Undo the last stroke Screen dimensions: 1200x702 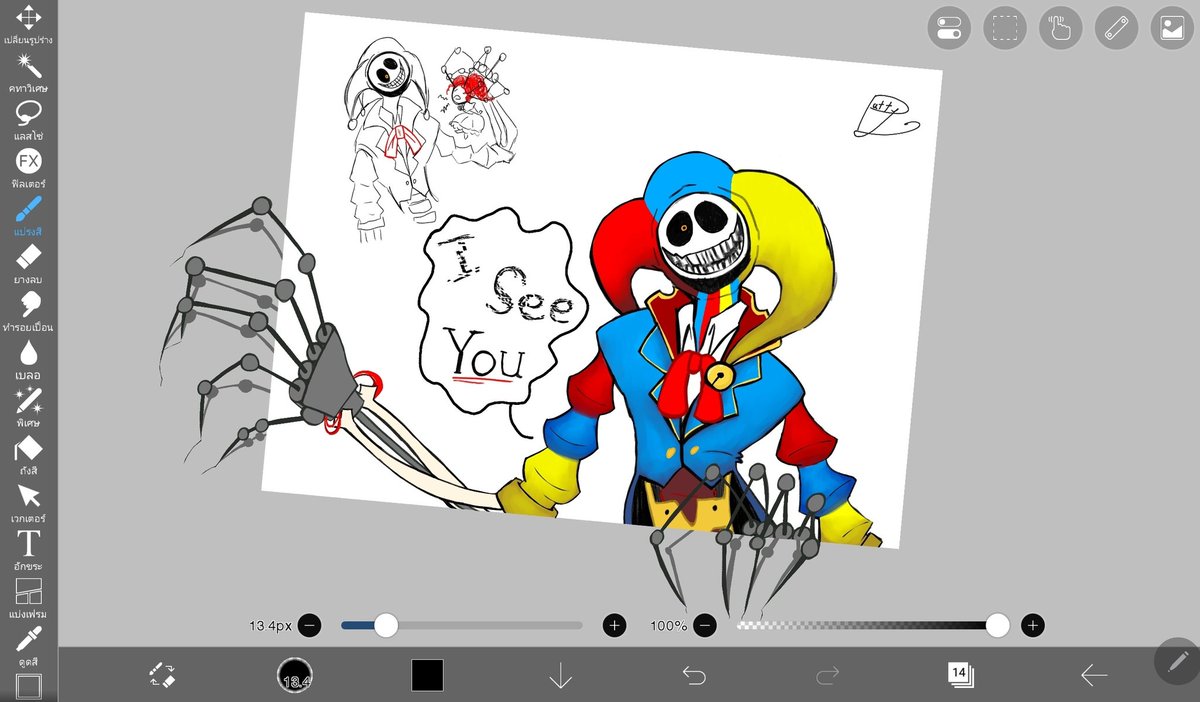click(x=694, y=675)
